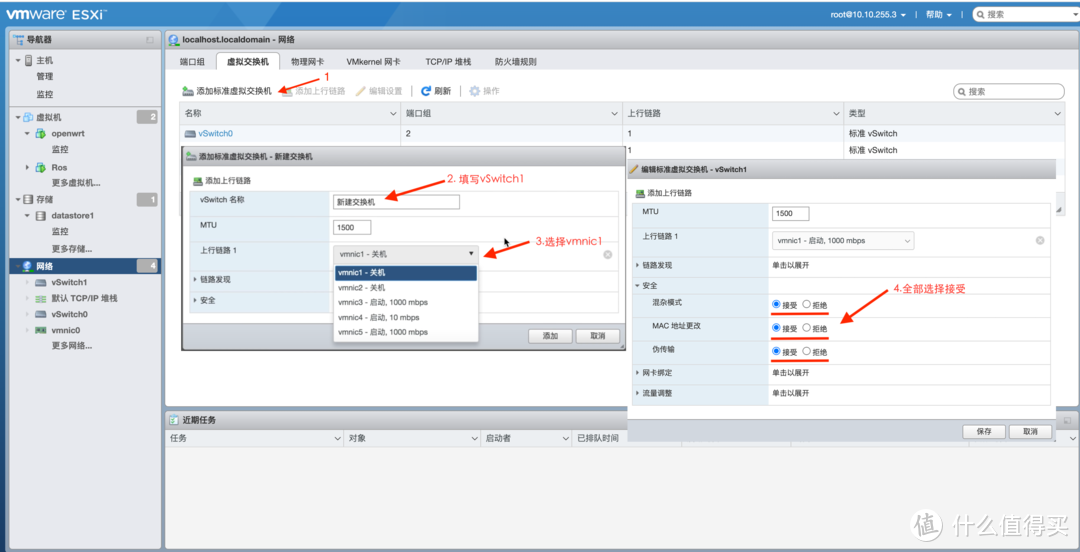Click Add (添加) button in new switch dialog
This screenshot has width=1080, height=552.
click(x=550, y=336)
